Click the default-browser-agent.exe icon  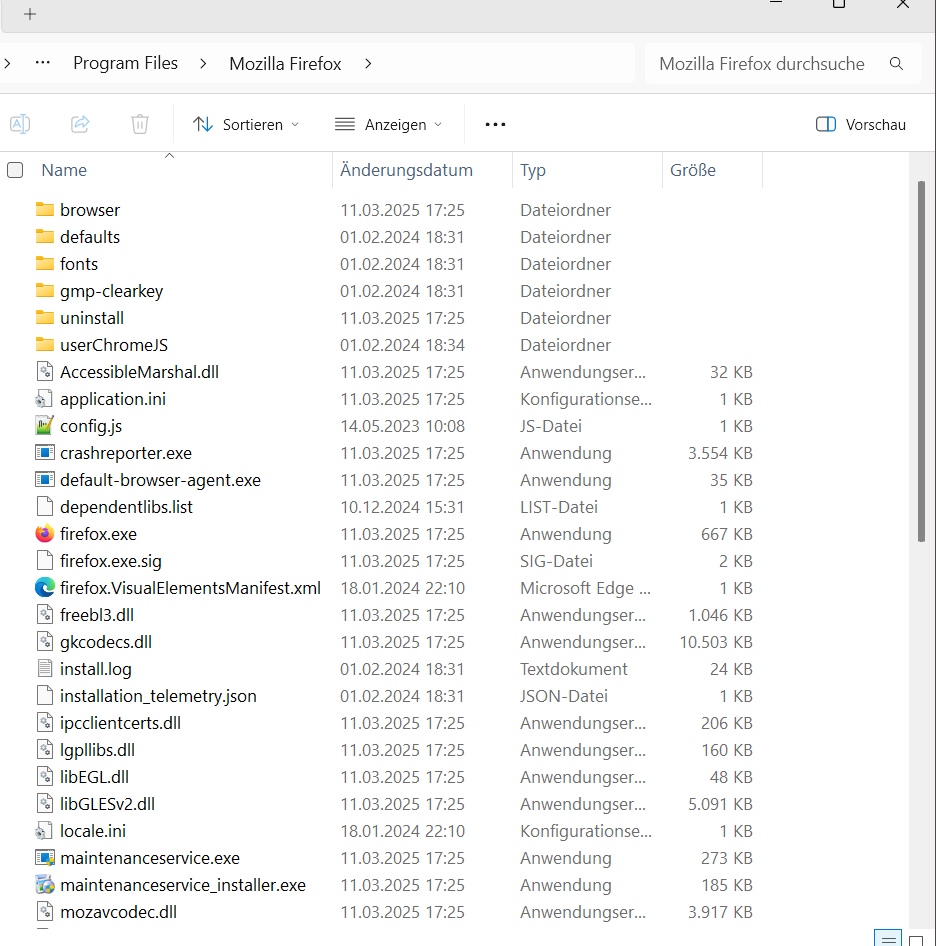(x=45, y=480)
